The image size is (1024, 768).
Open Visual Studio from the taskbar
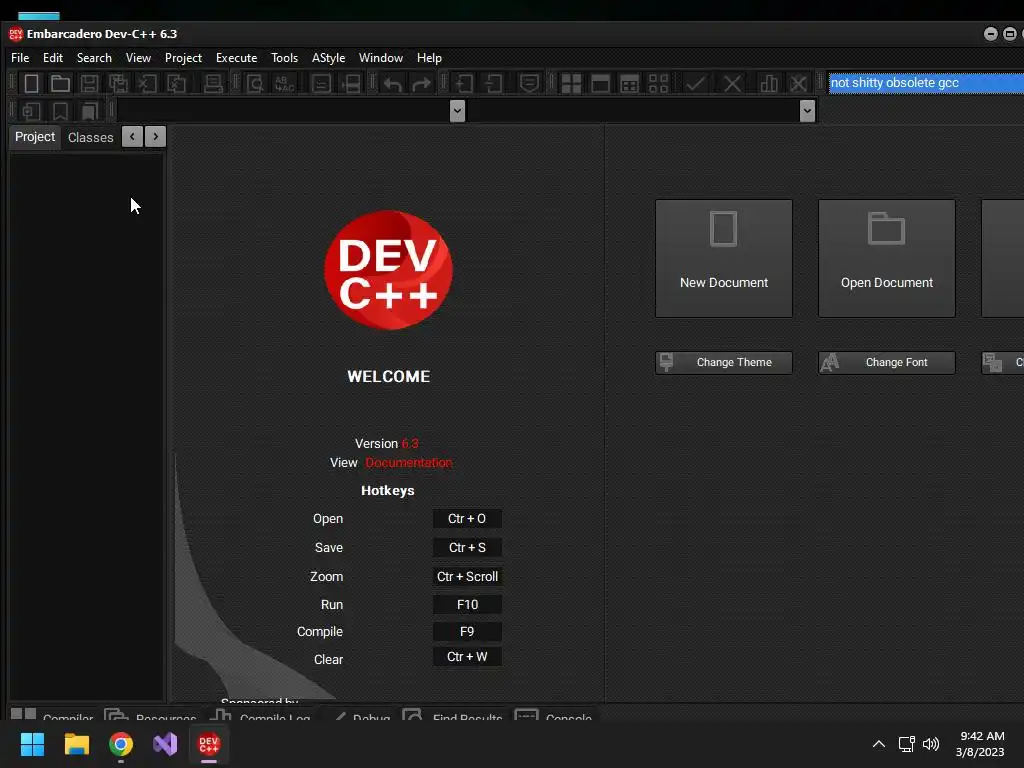pos(165,744)
